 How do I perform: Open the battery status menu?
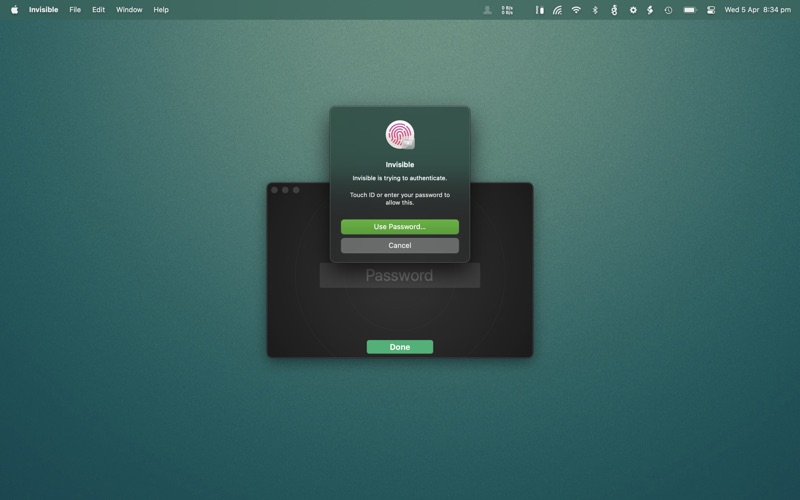(x=690, y=10)
